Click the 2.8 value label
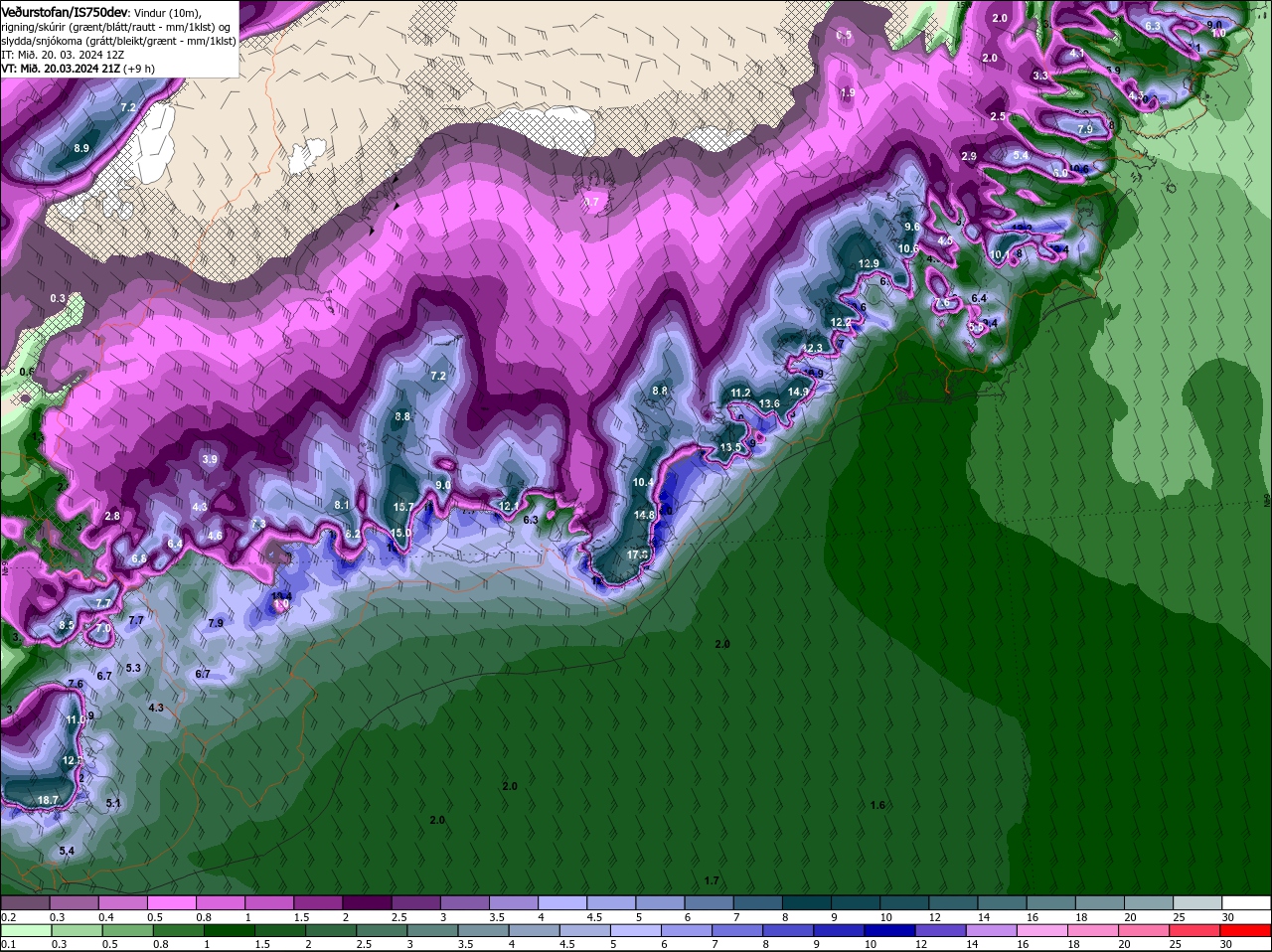 coord(112,516)
